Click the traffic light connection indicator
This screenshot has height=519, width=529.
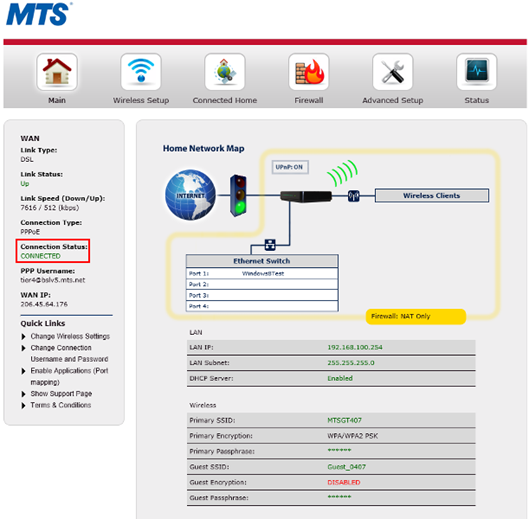tap(238, 195)
